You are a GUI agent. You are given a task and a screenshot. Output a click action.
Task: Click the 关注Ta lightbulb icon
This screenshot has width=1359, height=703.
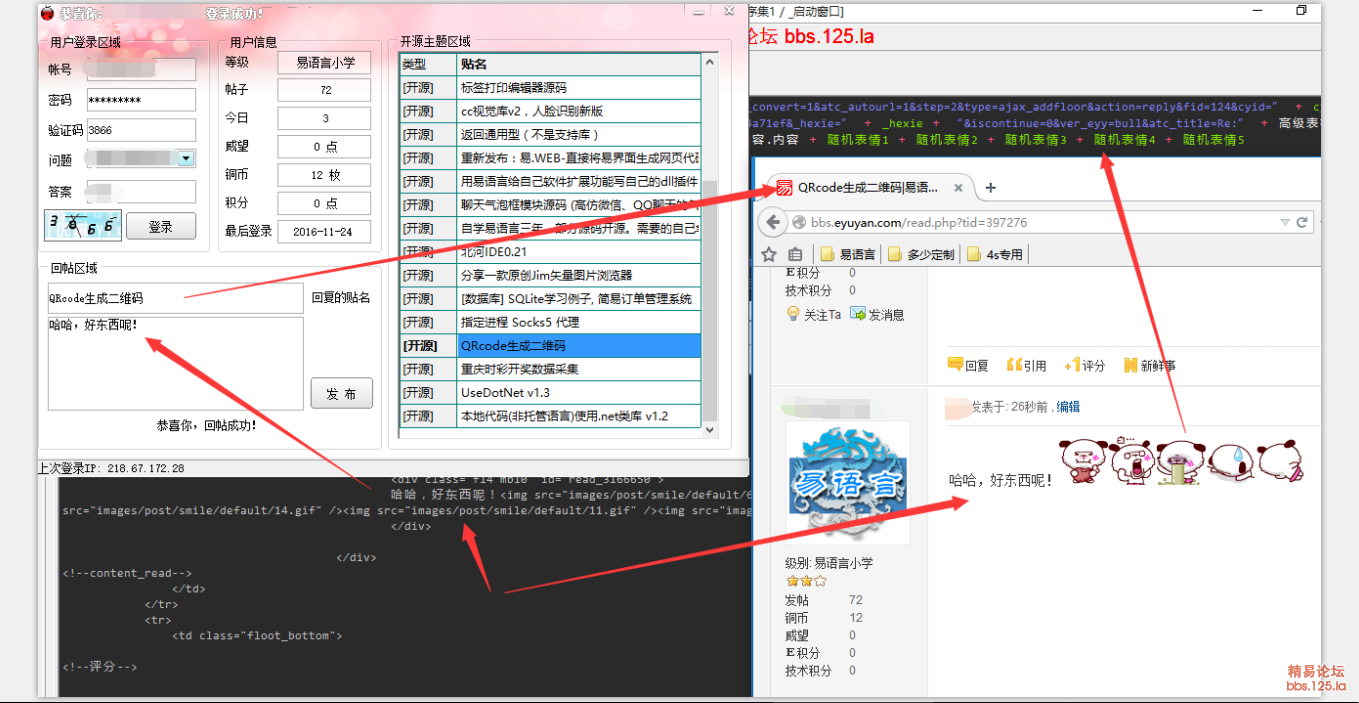(x=793, y=314)
